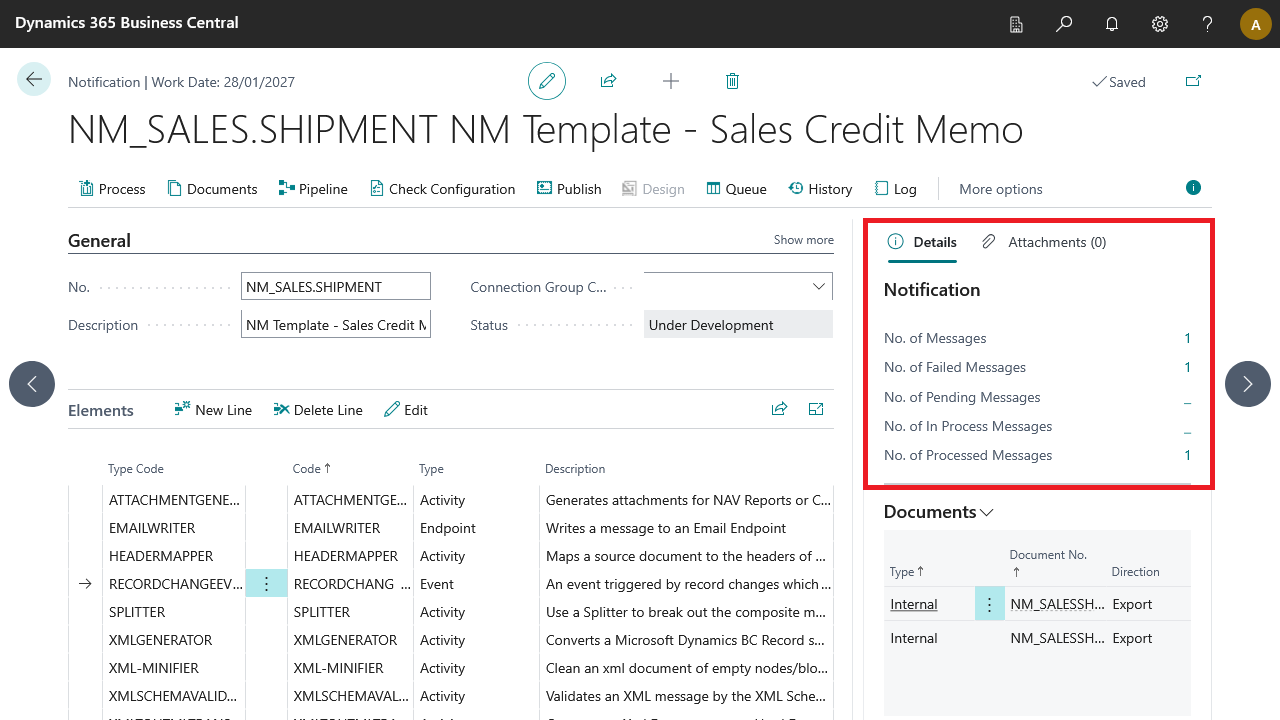
Task: Open No. of Failed Messages count
Action: (1188, 367)
